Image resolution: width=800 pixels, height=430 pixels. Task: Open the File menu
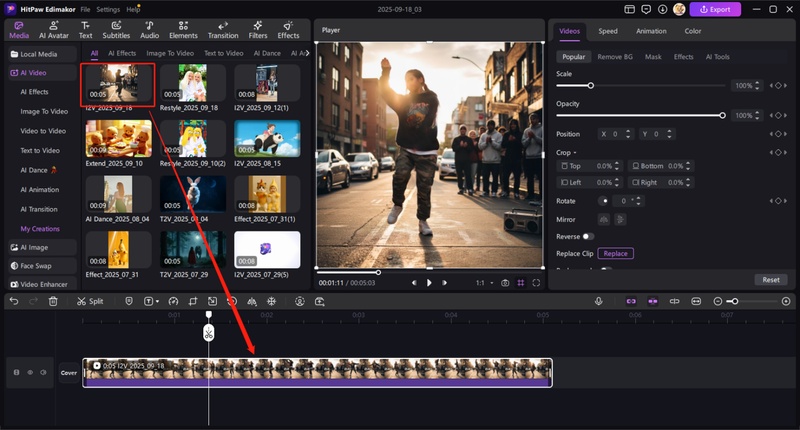click(85, 9)
